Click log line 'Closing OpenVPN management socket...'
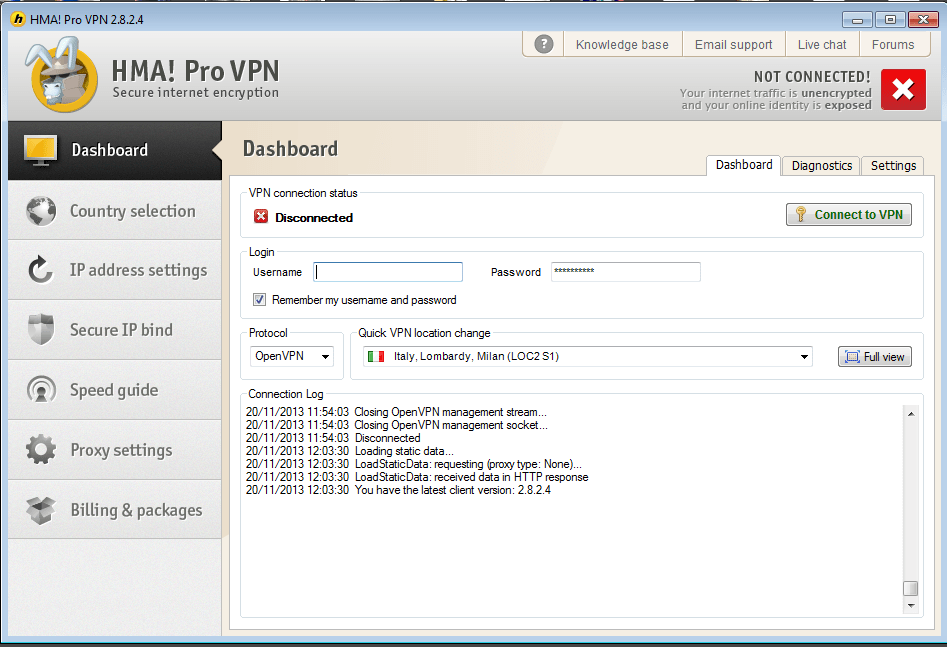Image resolution: width=947 pixels, height=647 pixels. 397,425
